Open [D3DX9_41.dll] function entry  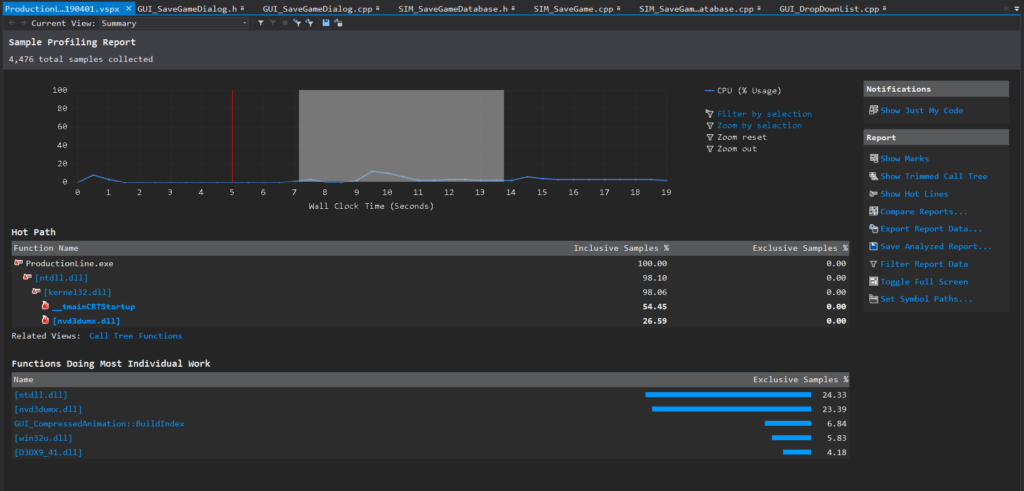click(x=48, y=452)
